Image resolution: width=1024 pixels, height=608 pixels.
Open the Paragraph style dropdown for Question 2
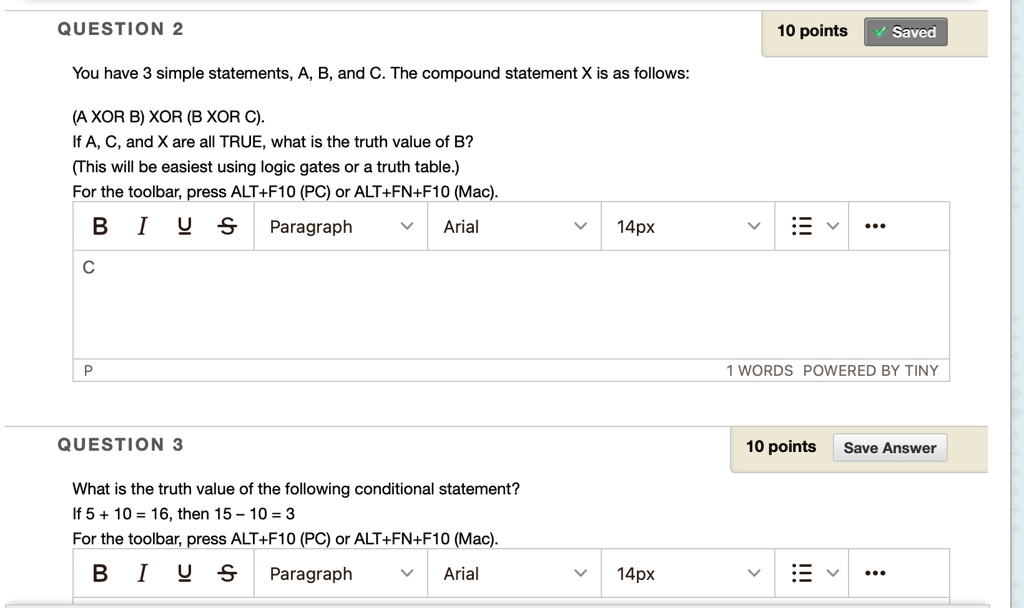point(340,226)
